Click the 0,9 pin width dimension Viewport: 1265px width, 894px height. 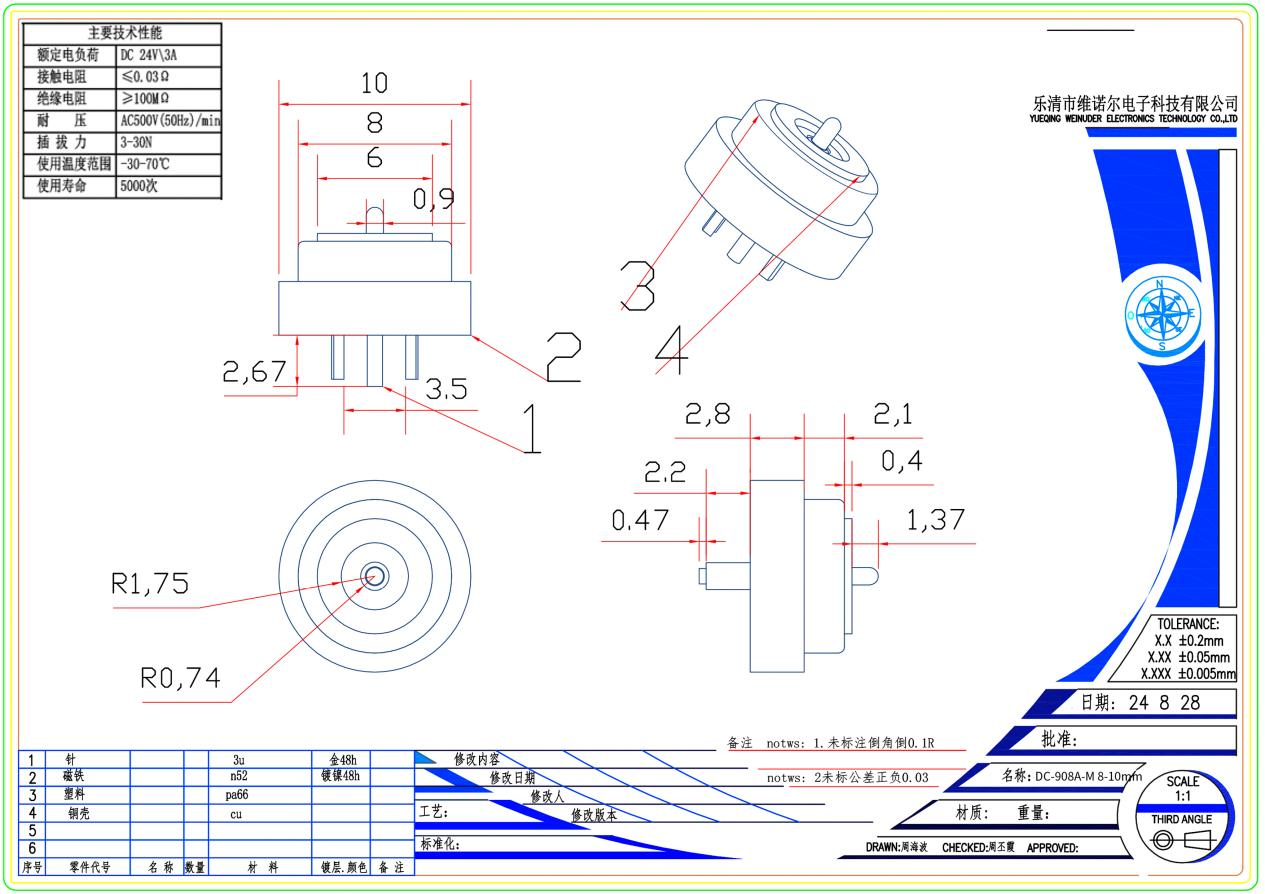(x=434, y=199)
